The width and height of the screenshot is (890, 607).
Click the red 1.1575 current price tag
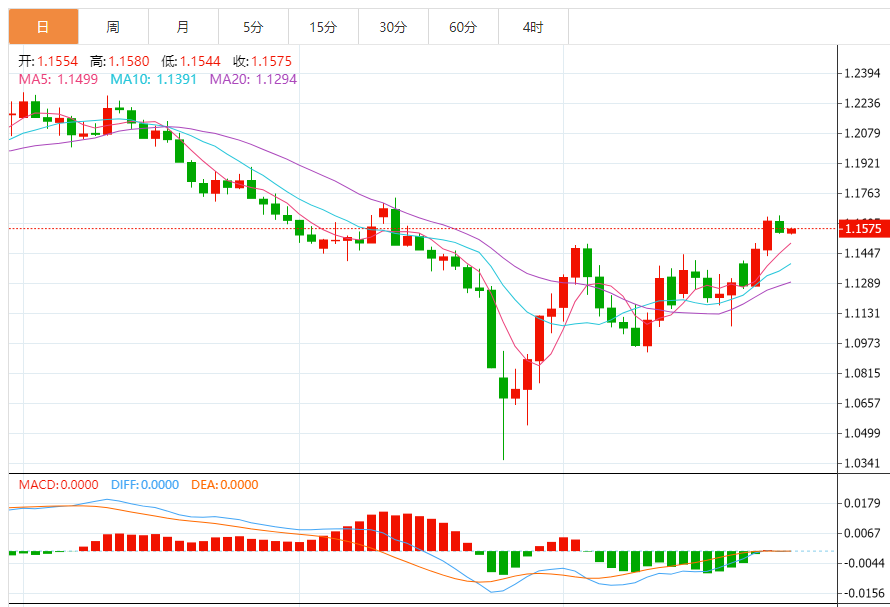pyautogui.click(x=861, y=228)
